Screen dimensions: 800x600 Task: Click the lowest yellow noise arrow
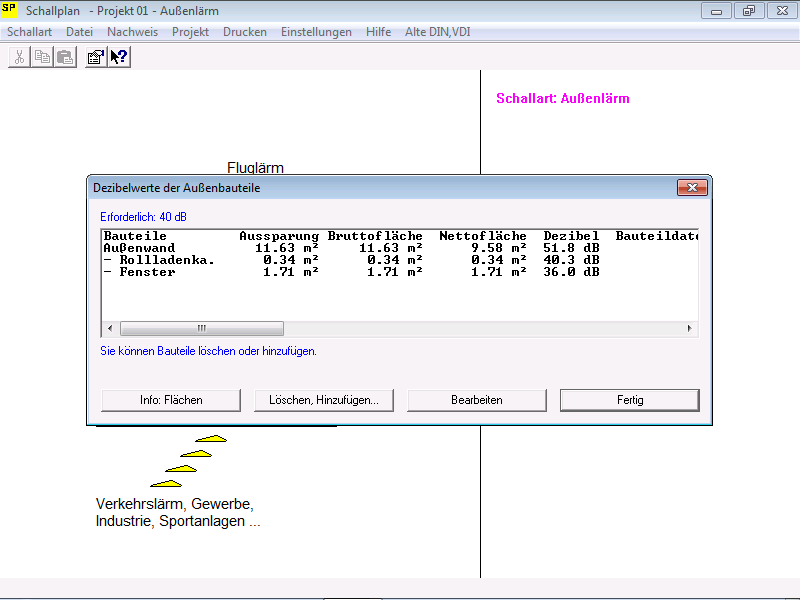click(x=166, y=483)
